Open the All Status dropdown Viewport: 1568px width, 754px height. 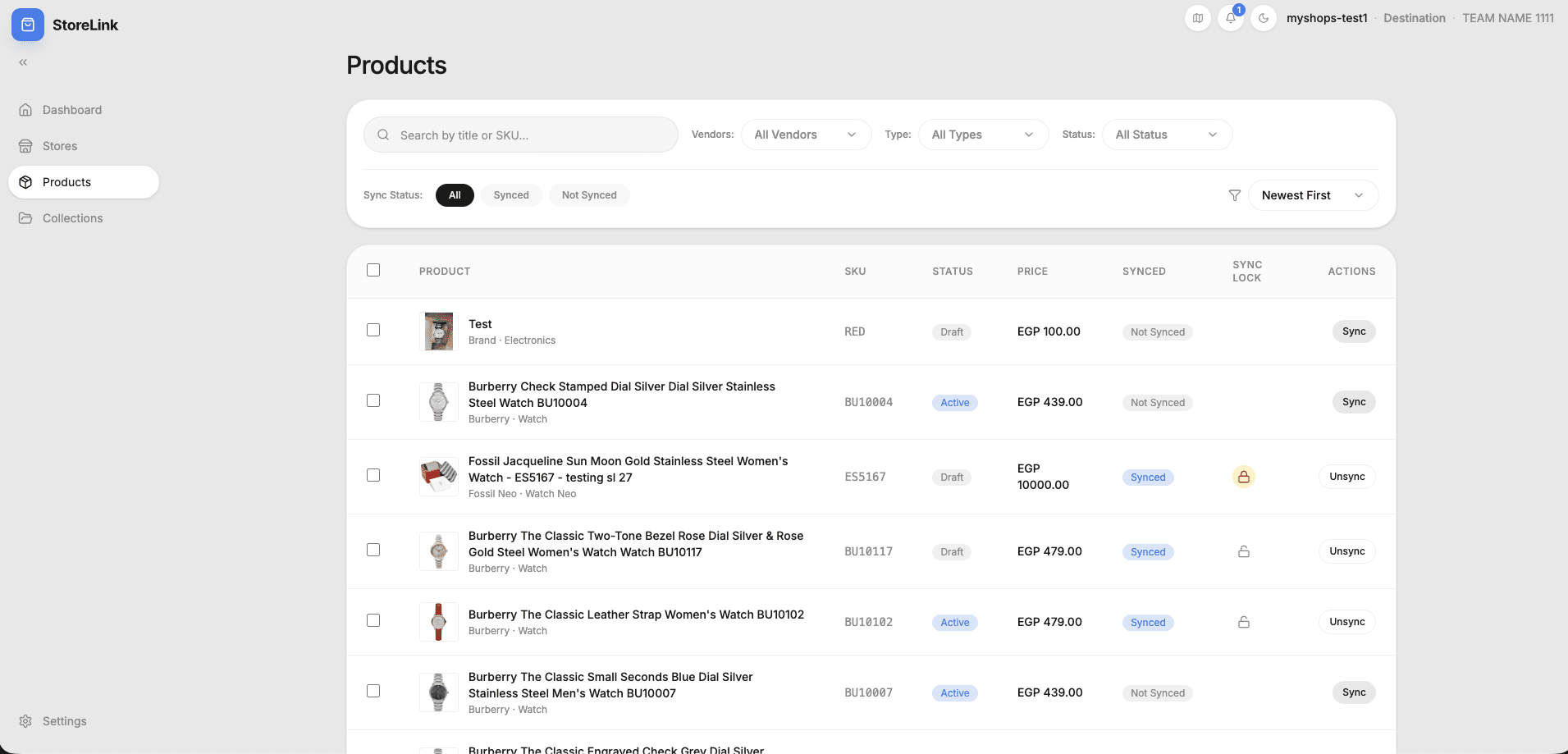(x=1167, y=135)
